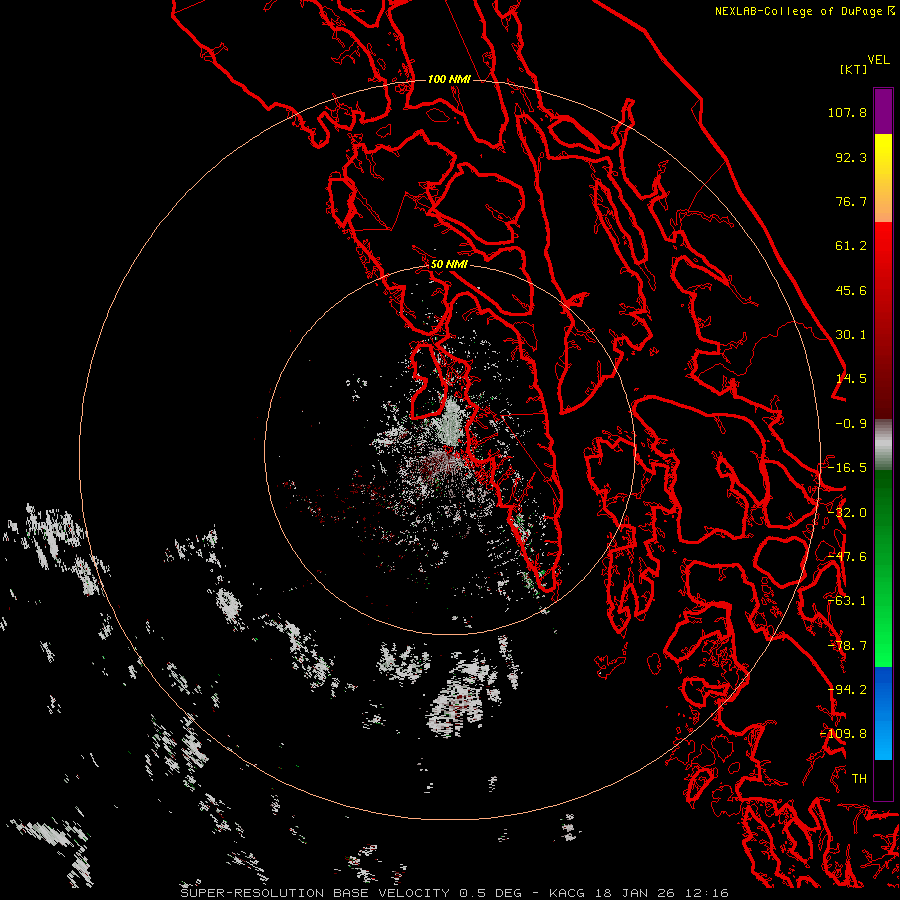Click the -47.6 value on velocity scale

click(x=847, y=557)
